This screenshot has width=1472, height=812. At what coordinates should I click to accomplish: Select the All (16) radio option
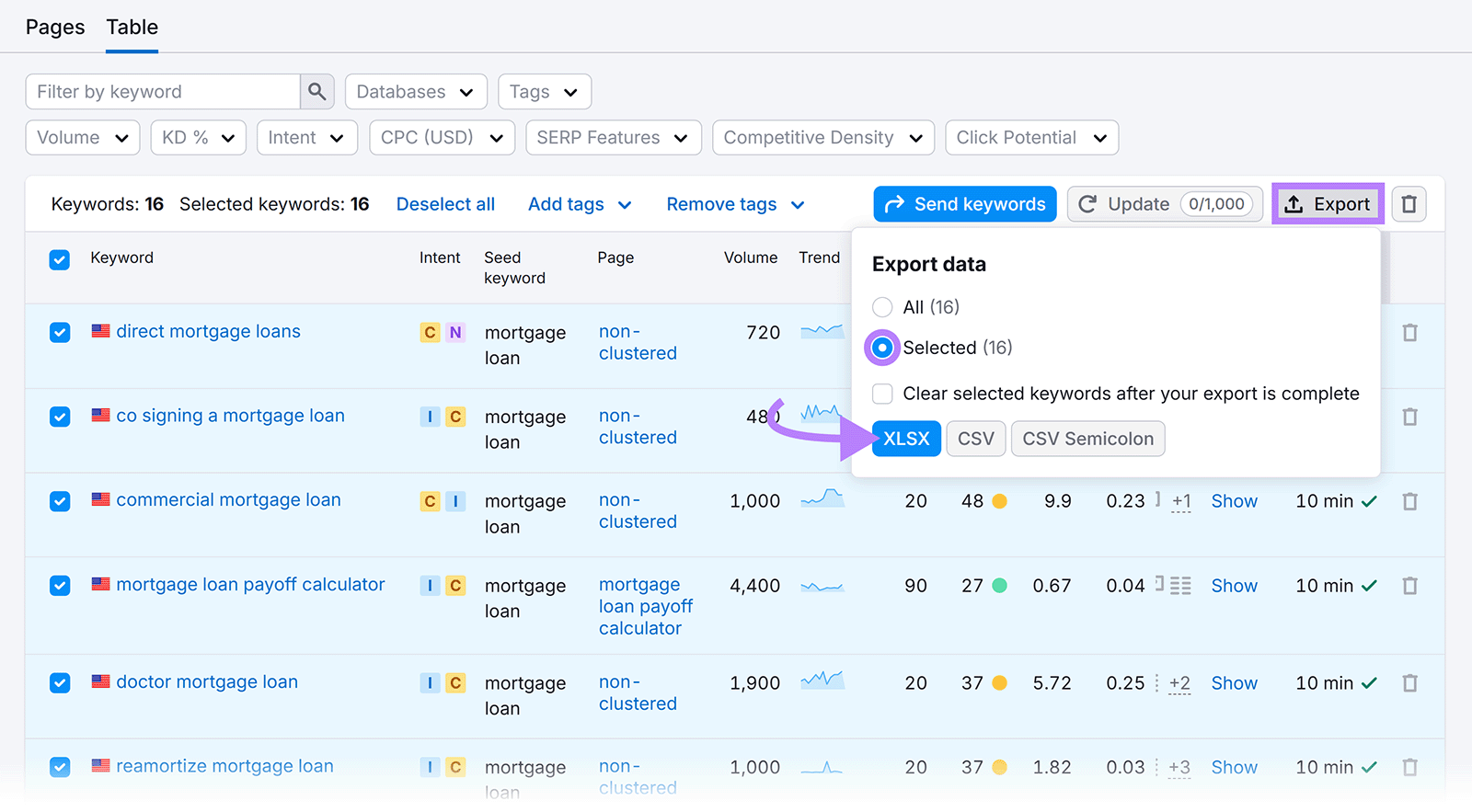pyautogui.click(x=882, y=307)
